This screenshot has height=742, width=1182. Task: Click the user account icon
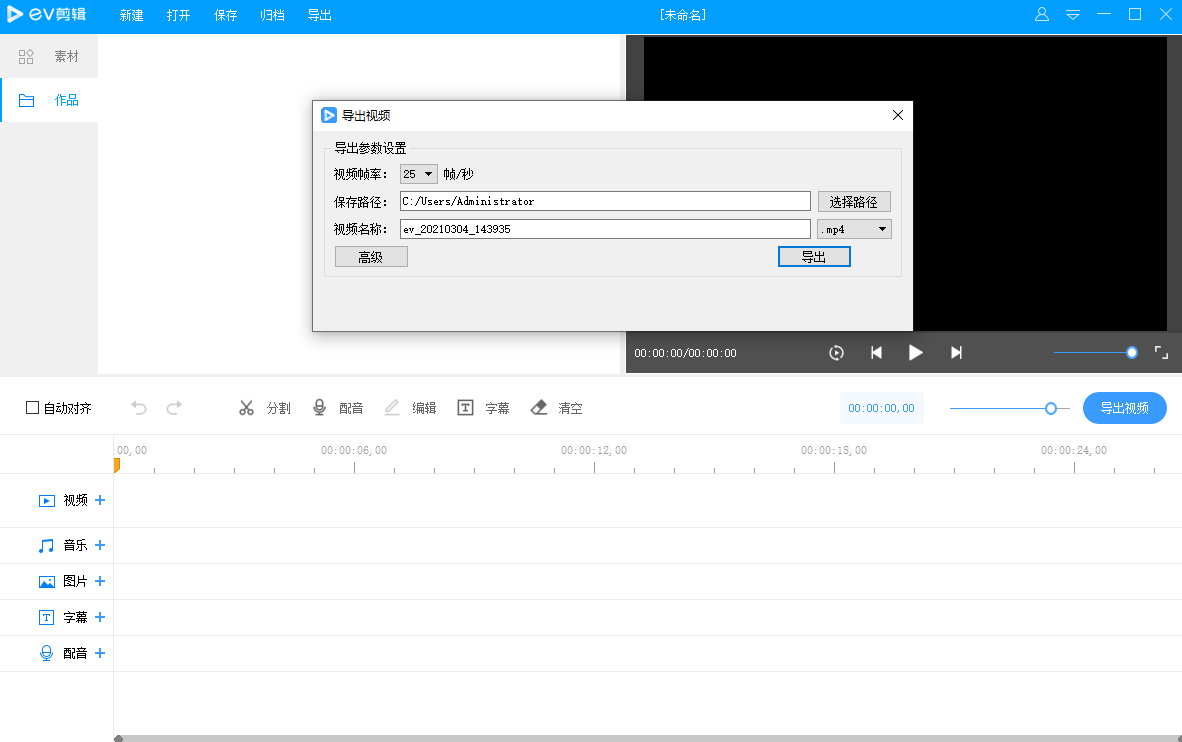point(1042,15)
